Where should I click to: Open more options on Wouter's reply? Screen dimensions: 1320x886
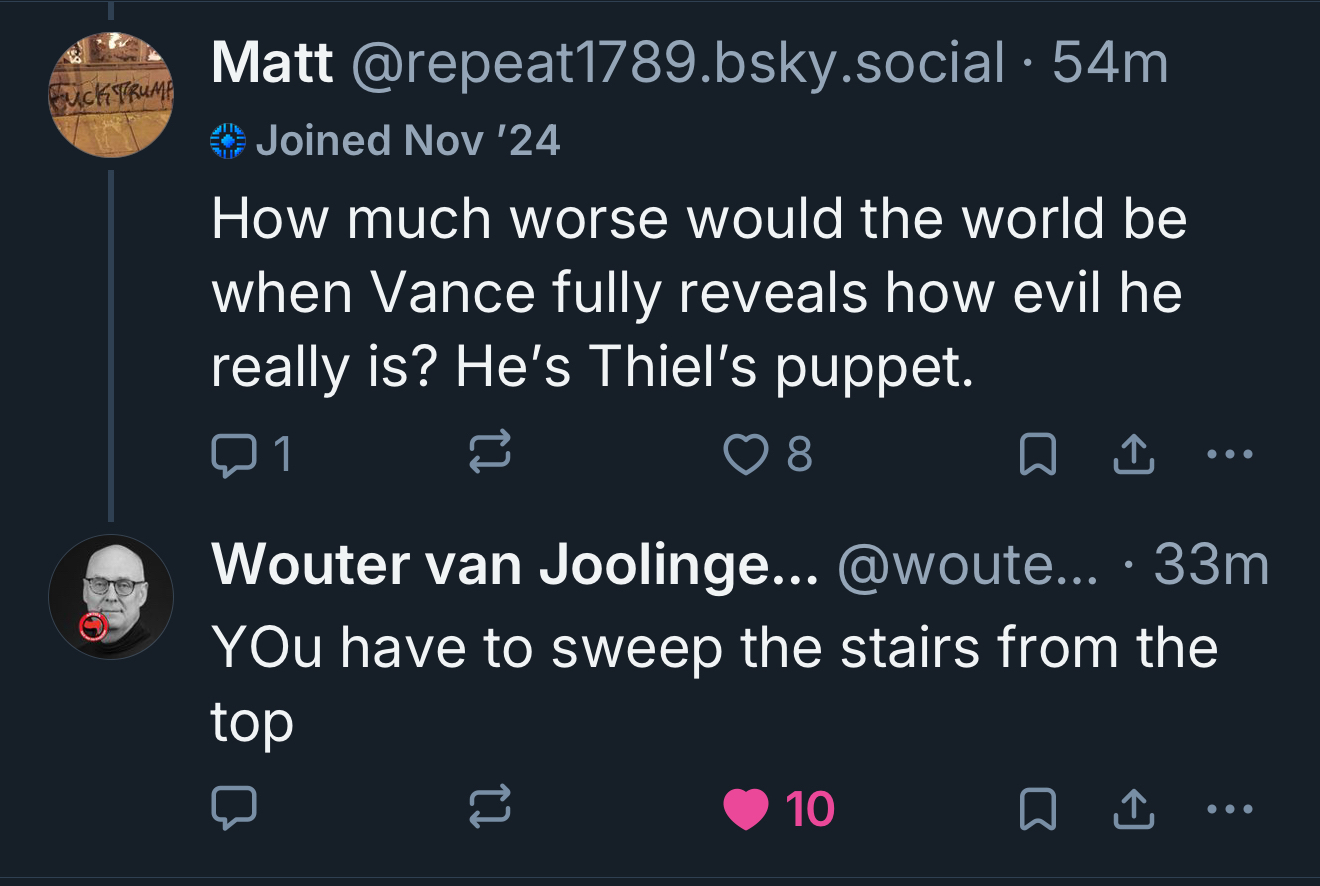1228,808
